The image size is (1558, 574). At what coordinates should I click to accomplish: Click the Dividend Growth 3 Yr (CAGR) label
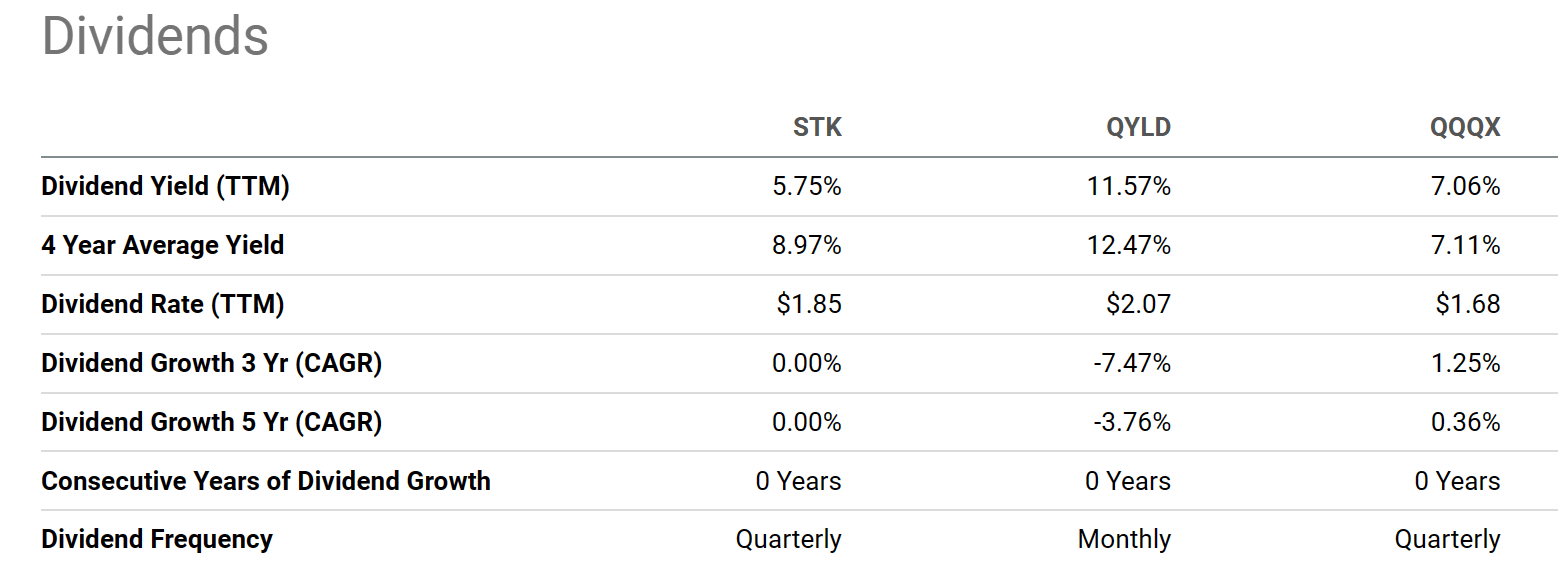211,363
